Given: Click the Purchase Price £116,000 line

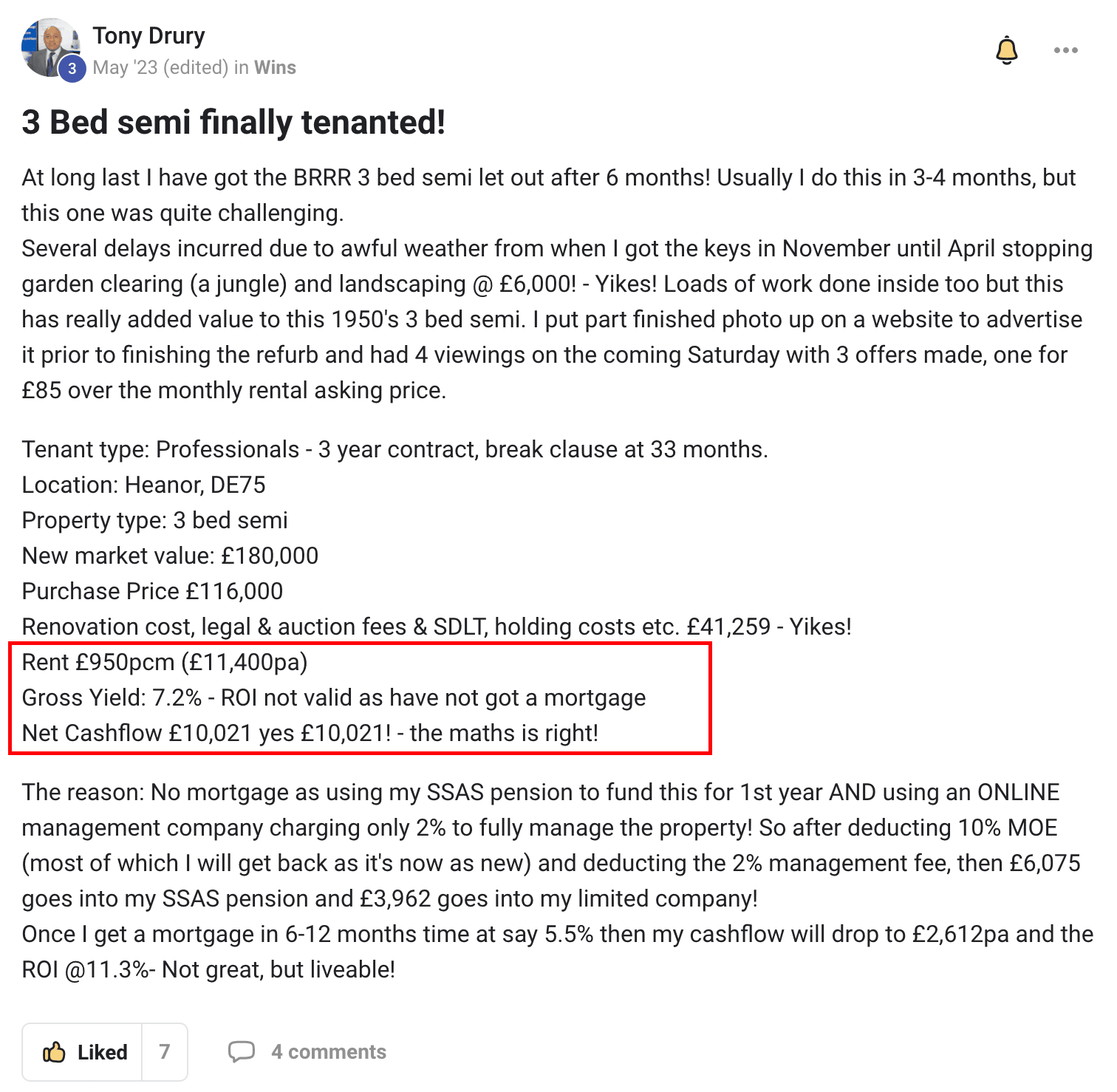Looking at the screenshot, I should click(x=152, y=591).
